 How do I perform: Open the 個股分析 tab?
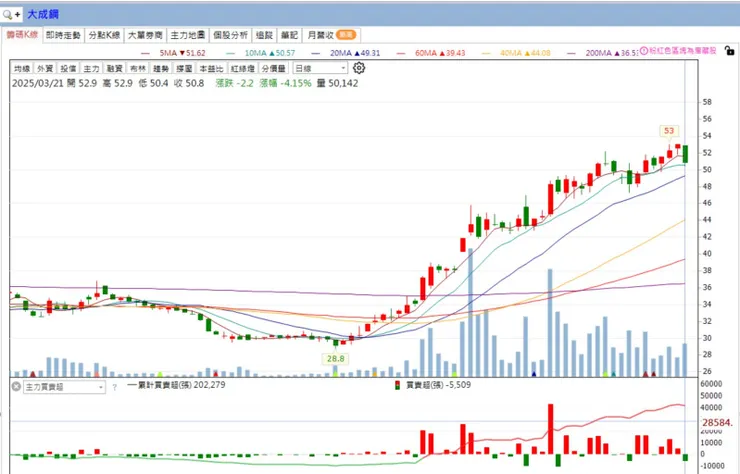pyautogui.click(x=230, y=35)
